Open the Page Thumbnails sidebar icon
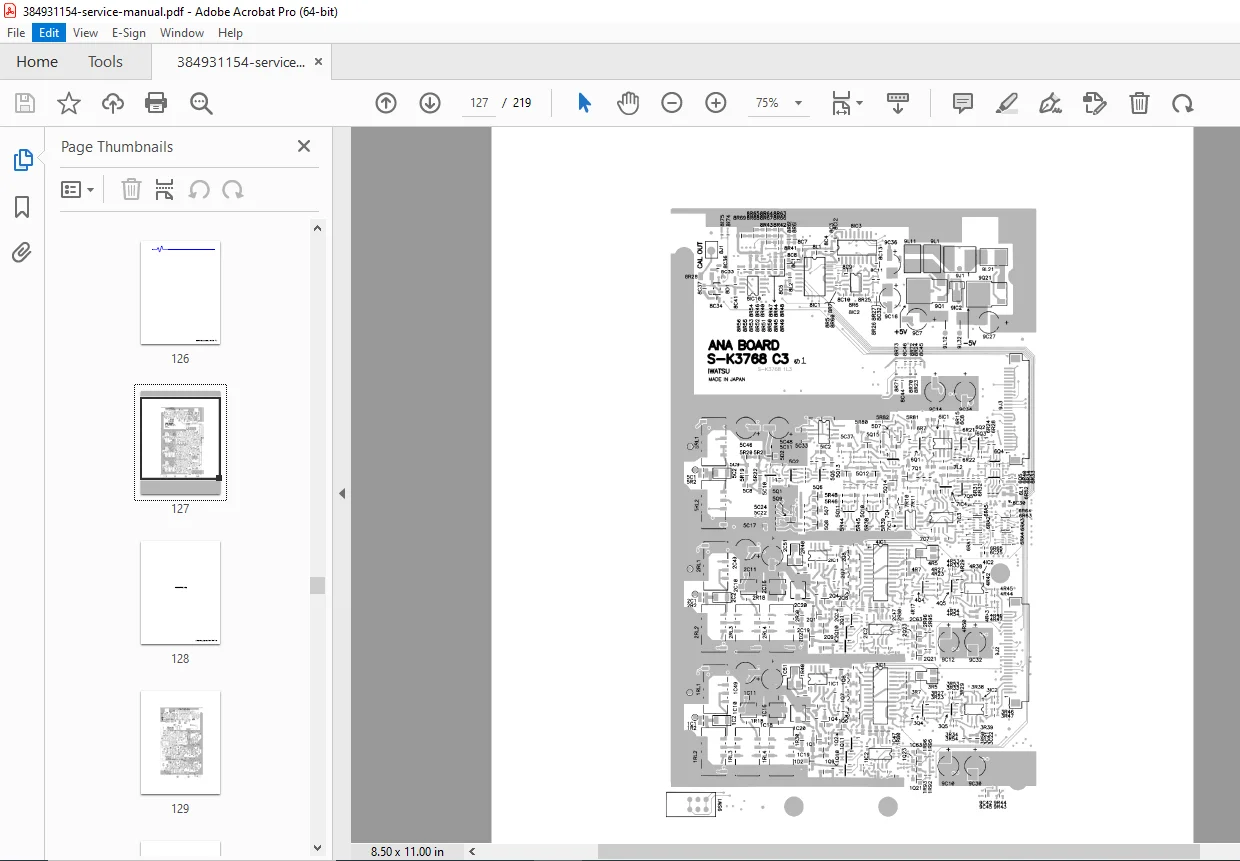The height and width of the screenshot is (861, 1240). [22, 160]
